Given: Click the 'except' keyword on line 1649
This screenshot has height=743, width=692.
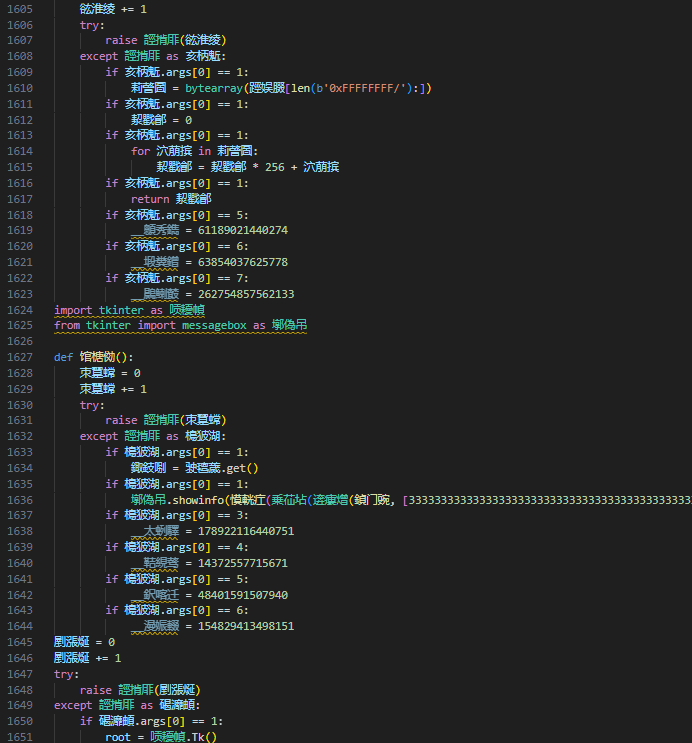Looking at the screenshot, I should click(x=73, y=706).
